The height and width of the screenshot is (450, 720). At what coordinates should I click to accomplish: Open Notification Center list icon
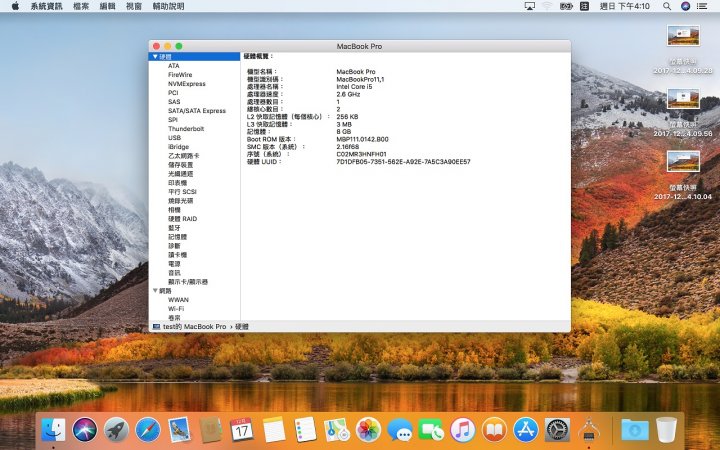(702, 6)
